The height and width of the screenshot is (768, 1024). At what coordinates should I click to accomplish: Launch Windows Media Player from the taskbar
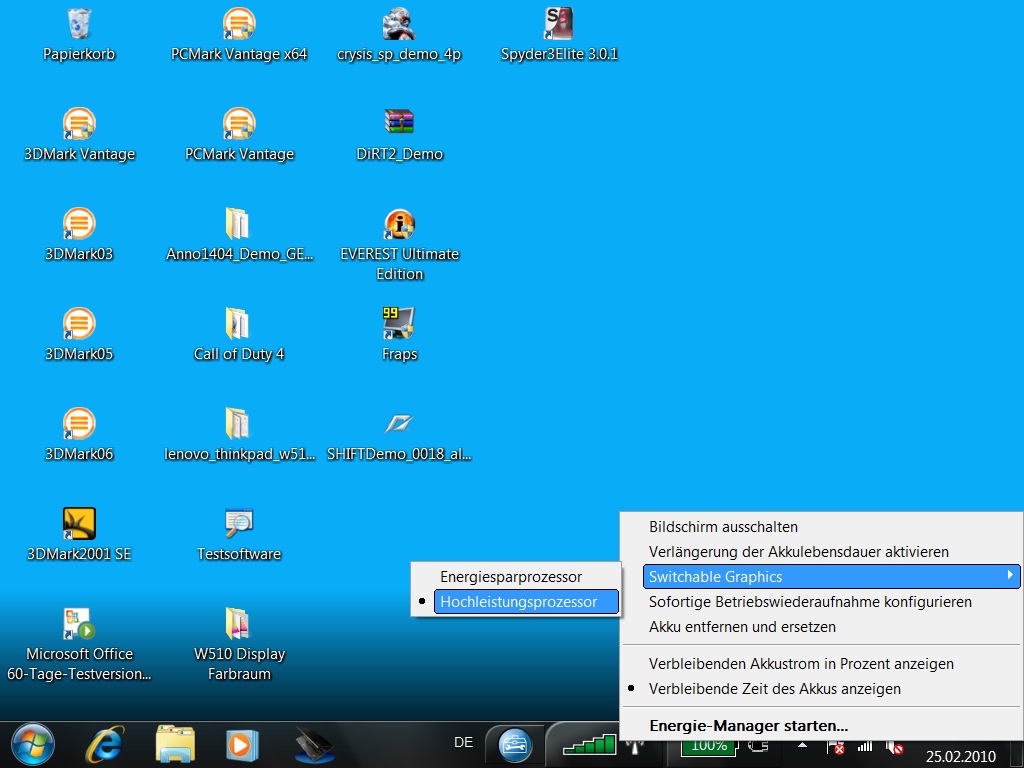[242, 744]
